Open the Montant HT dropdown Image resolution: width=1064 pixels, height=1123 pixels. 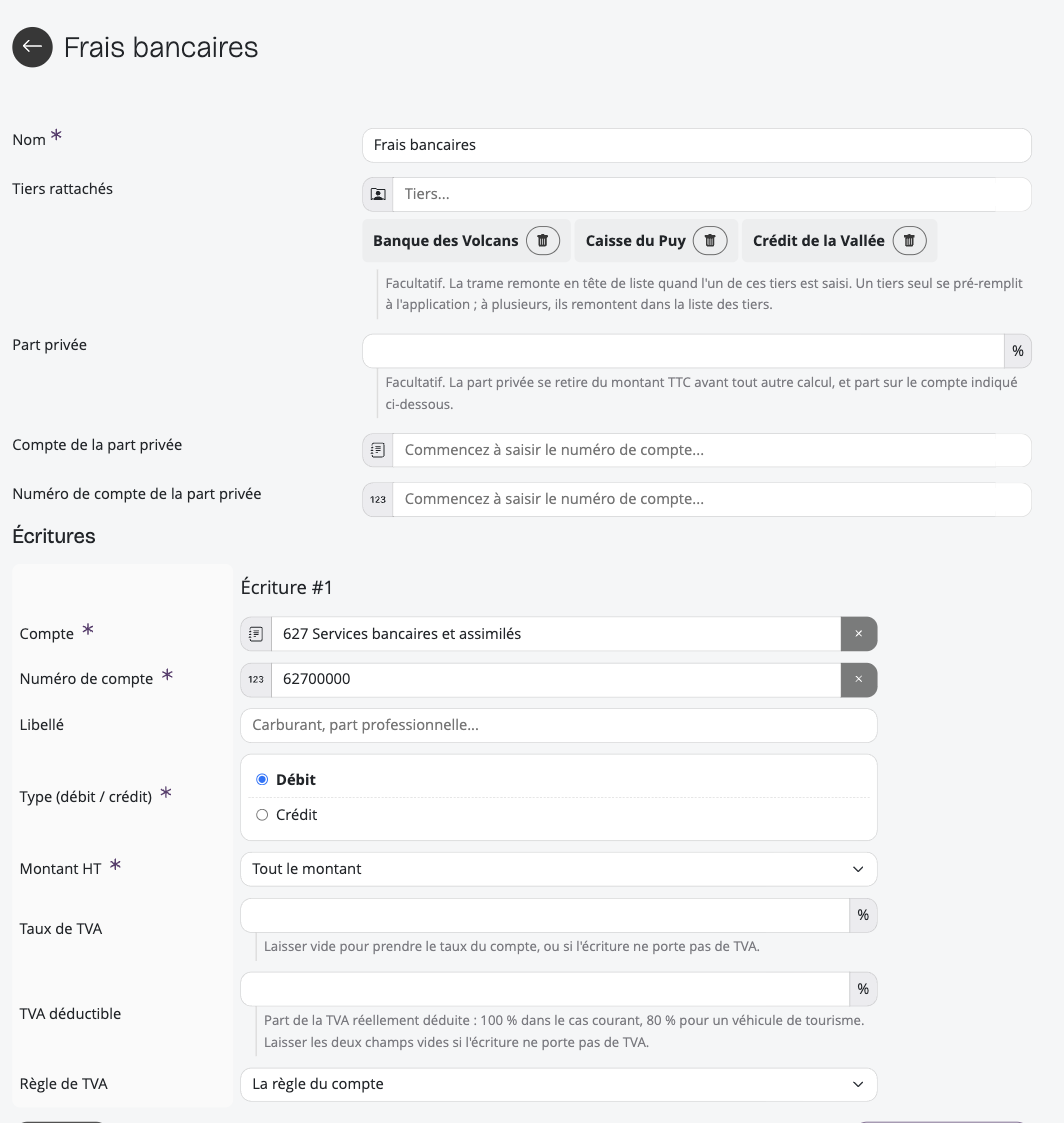pos(558,869)
